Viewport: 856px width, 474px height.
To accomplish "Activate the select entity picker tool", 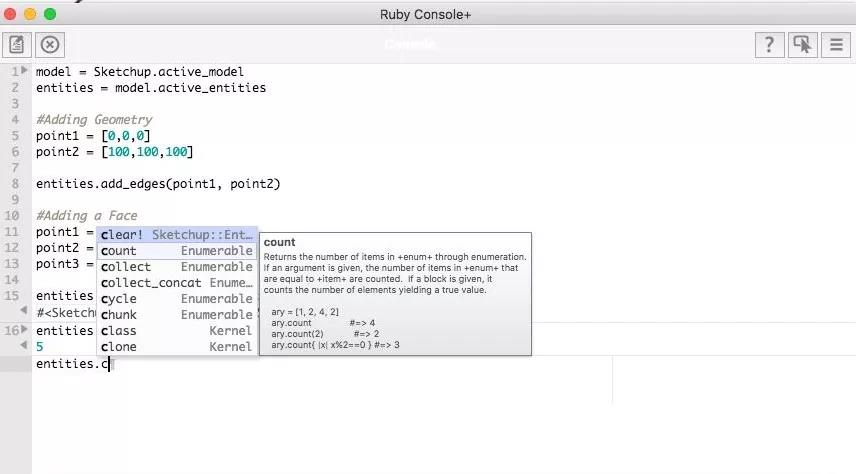I will click(x=802, y=44).
